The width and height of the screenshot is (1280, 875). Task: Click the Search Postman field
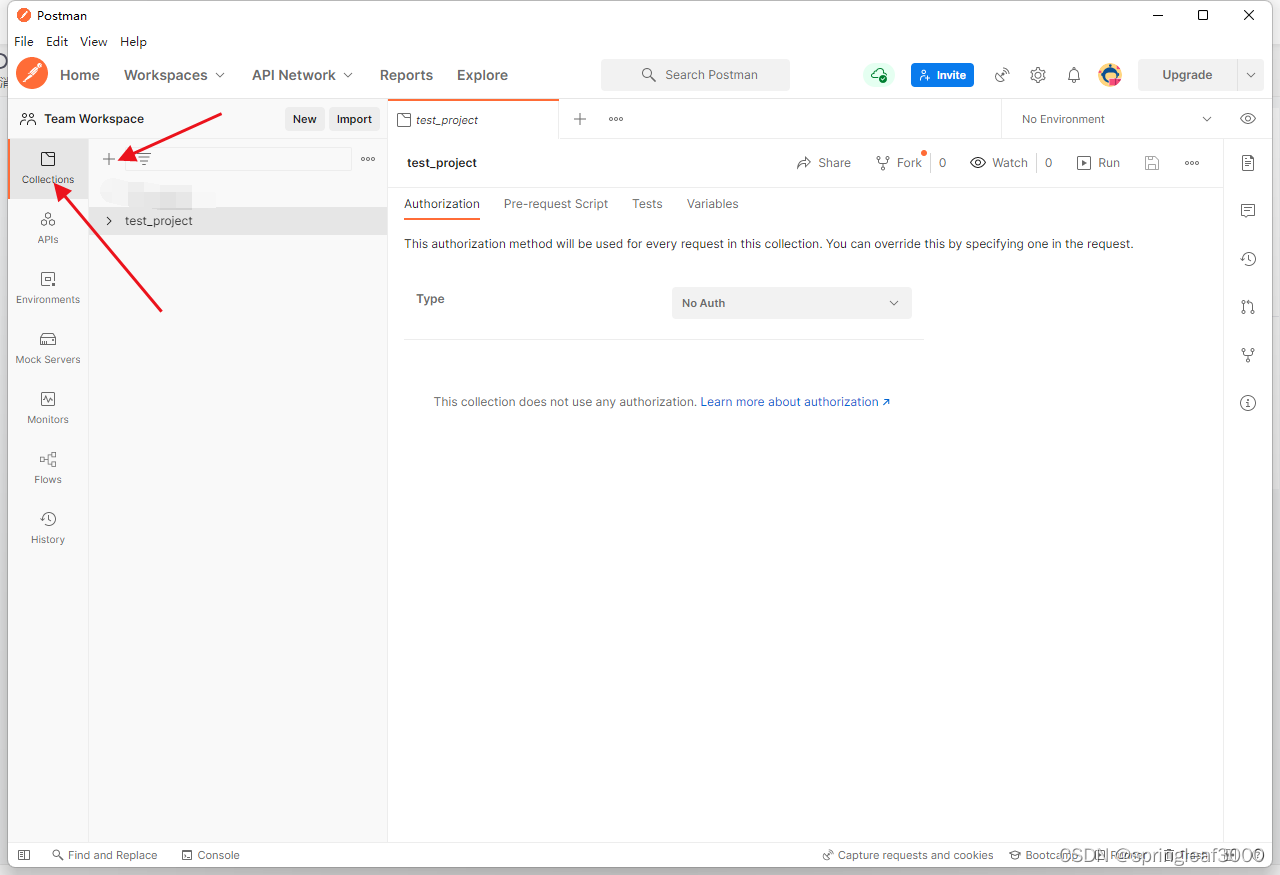(695, 75)
